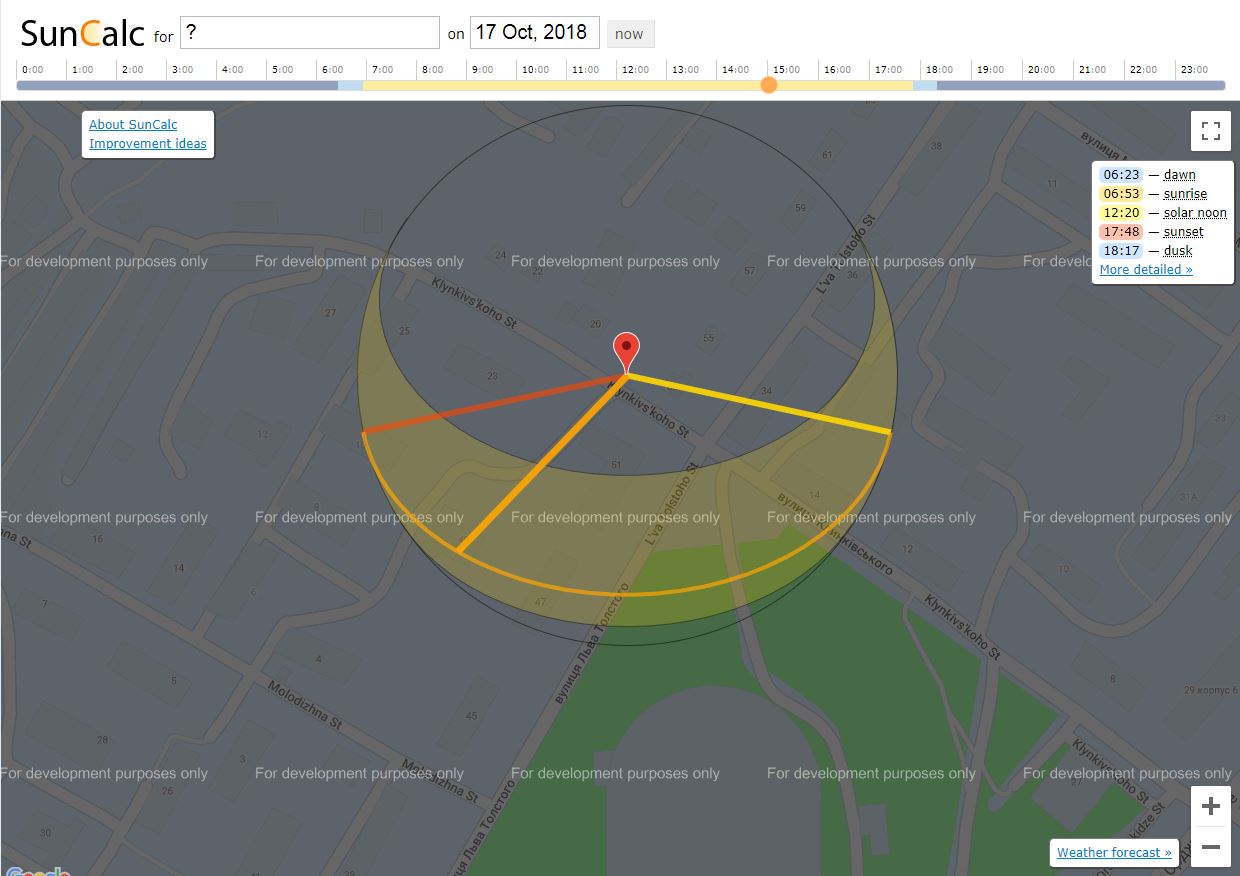Click the dusk time 18:17
This screenshot has width=1240, height=876.
(1121, 251)
